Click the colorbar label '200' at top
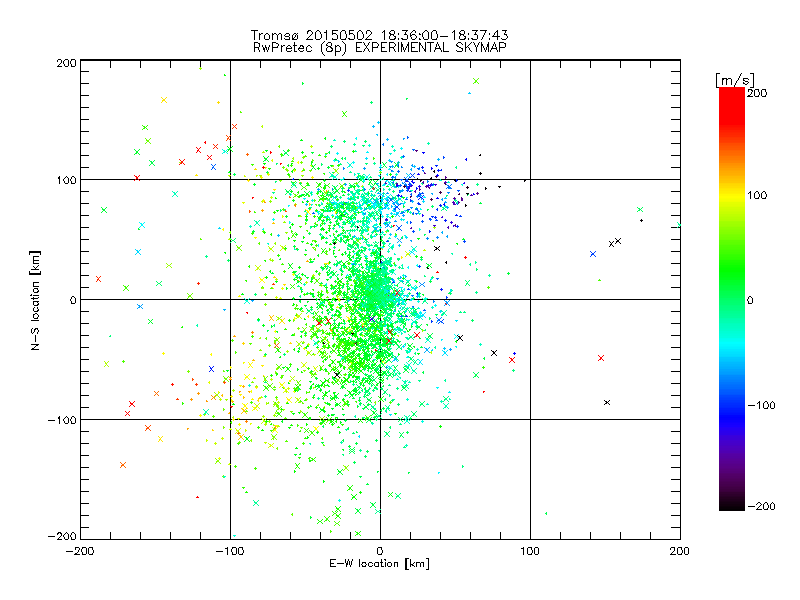 click(x=757, y=93)
